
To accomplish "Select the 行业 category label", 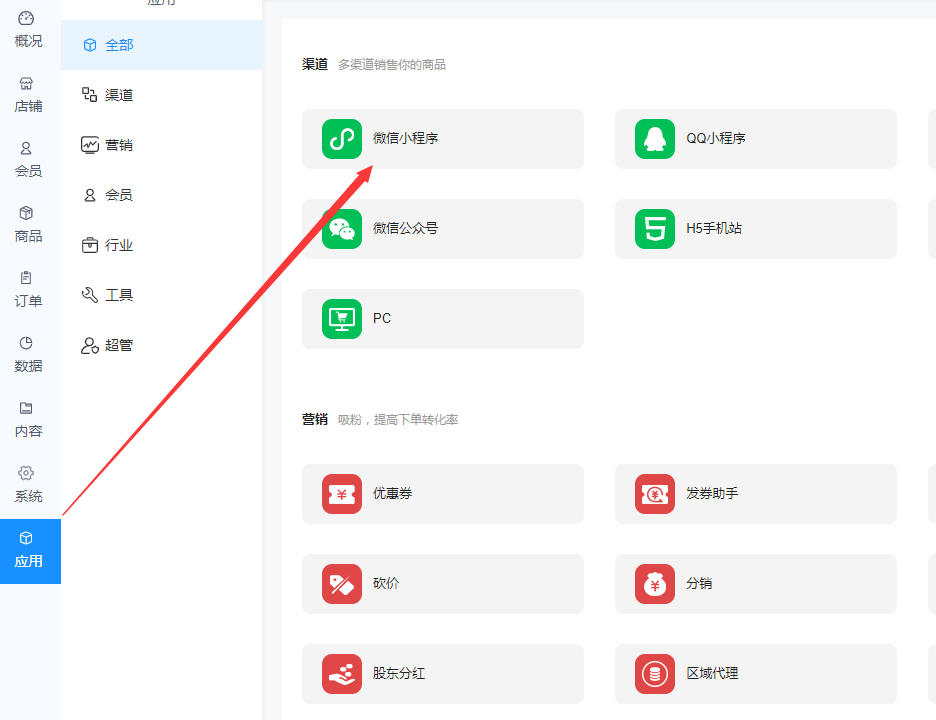I will coord(119,245).
